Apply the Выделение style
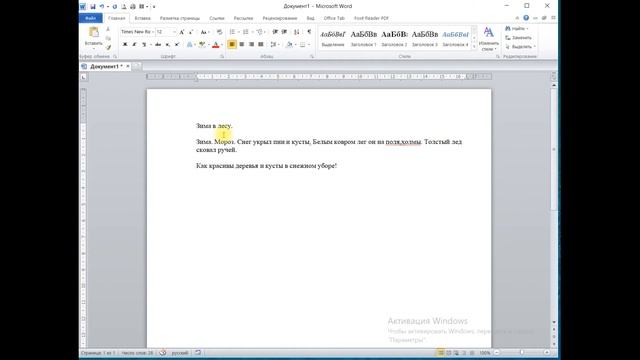 [333, 38]
